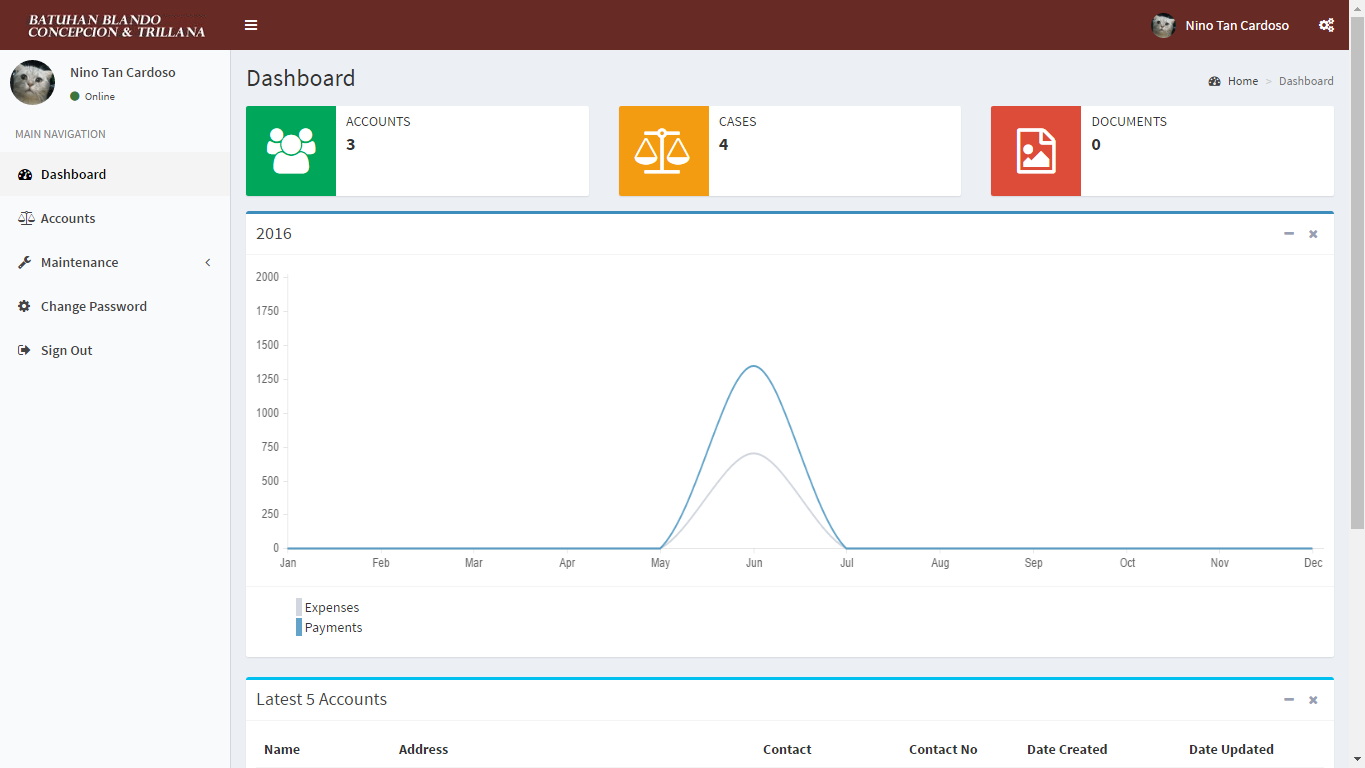Click the Address column header
Image resolution: width=1365 pixels, height=768 pixels.
(423, 749)
